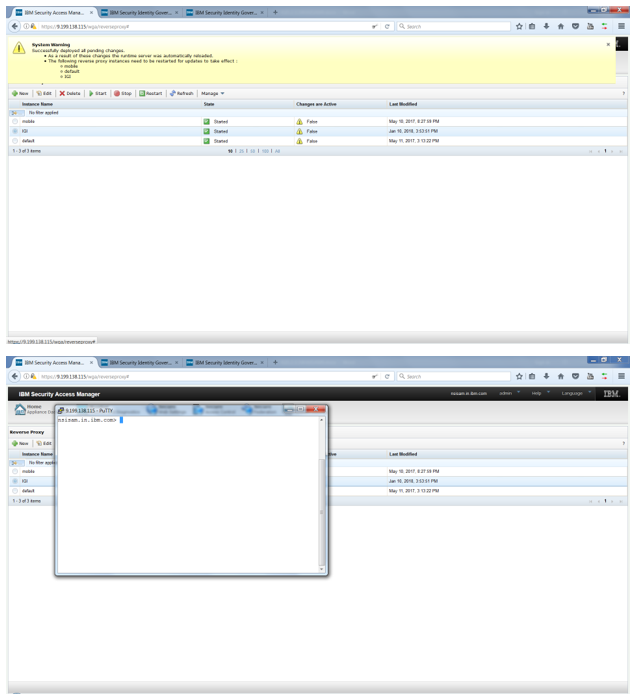Screen dimensions: 635x700
Task: Select the IGI instance radio in System Warning window
Action: tap(15, 131)
